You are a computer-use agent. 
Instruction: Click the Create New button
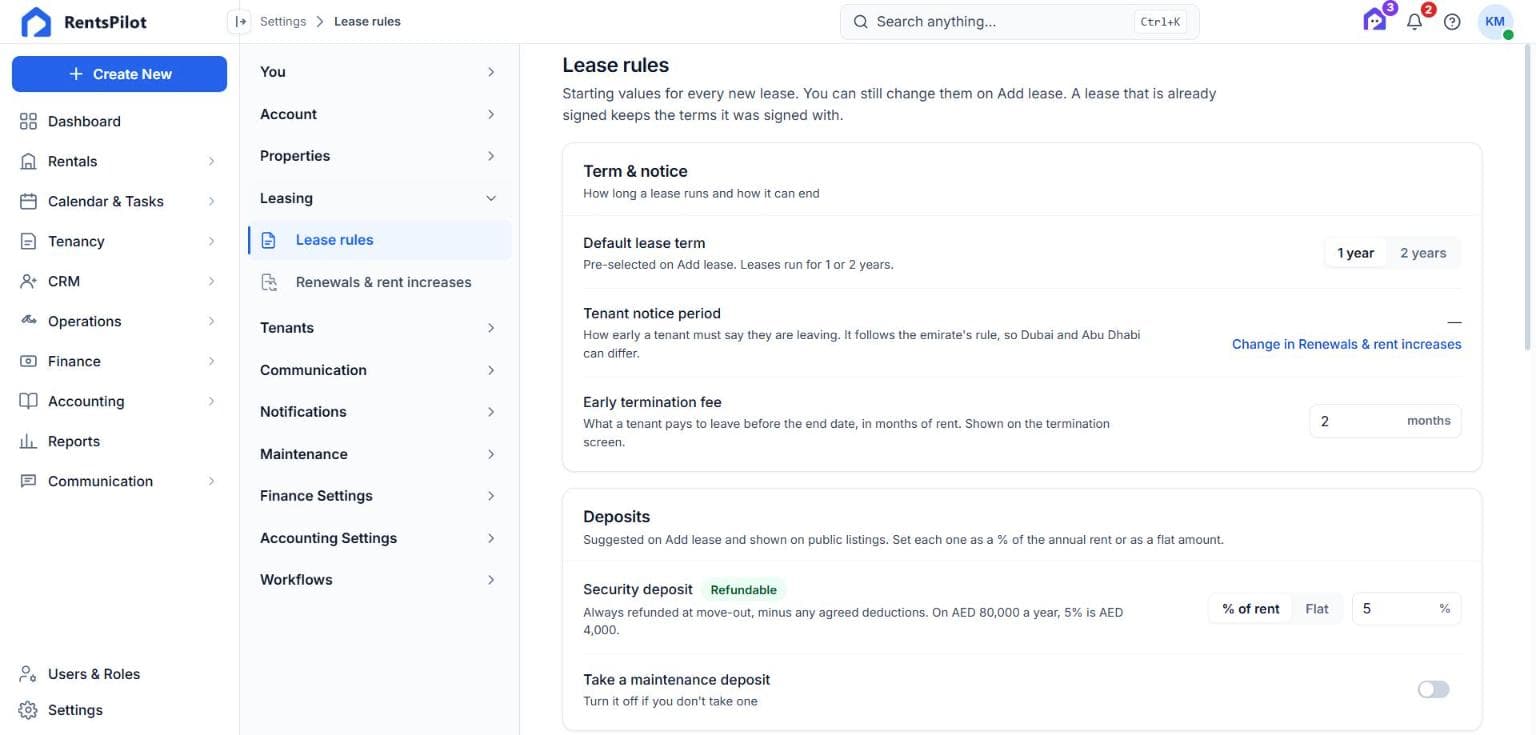(x=119, y=74)
